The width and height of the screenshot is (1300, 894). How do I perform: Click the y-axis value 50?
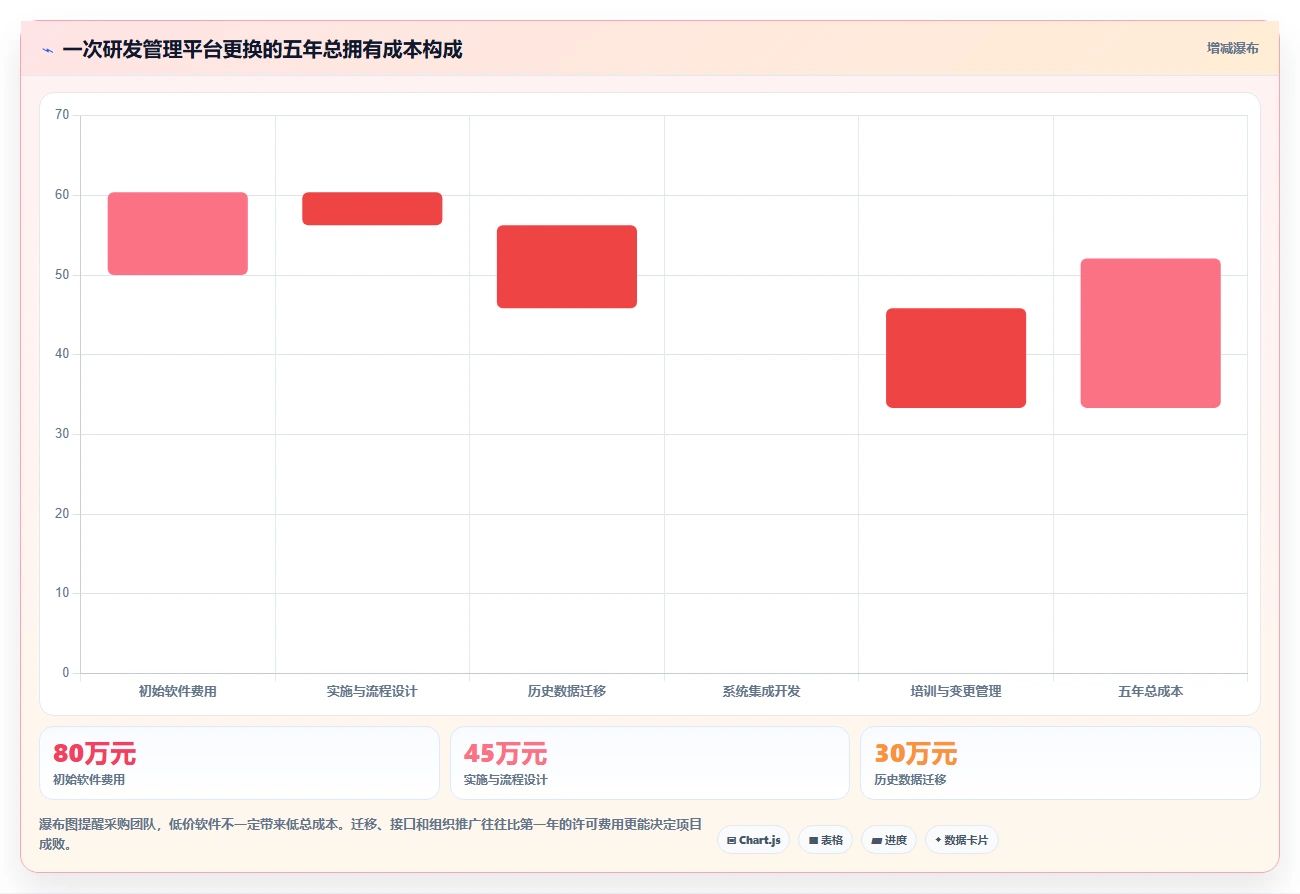[x=62, y=274]
